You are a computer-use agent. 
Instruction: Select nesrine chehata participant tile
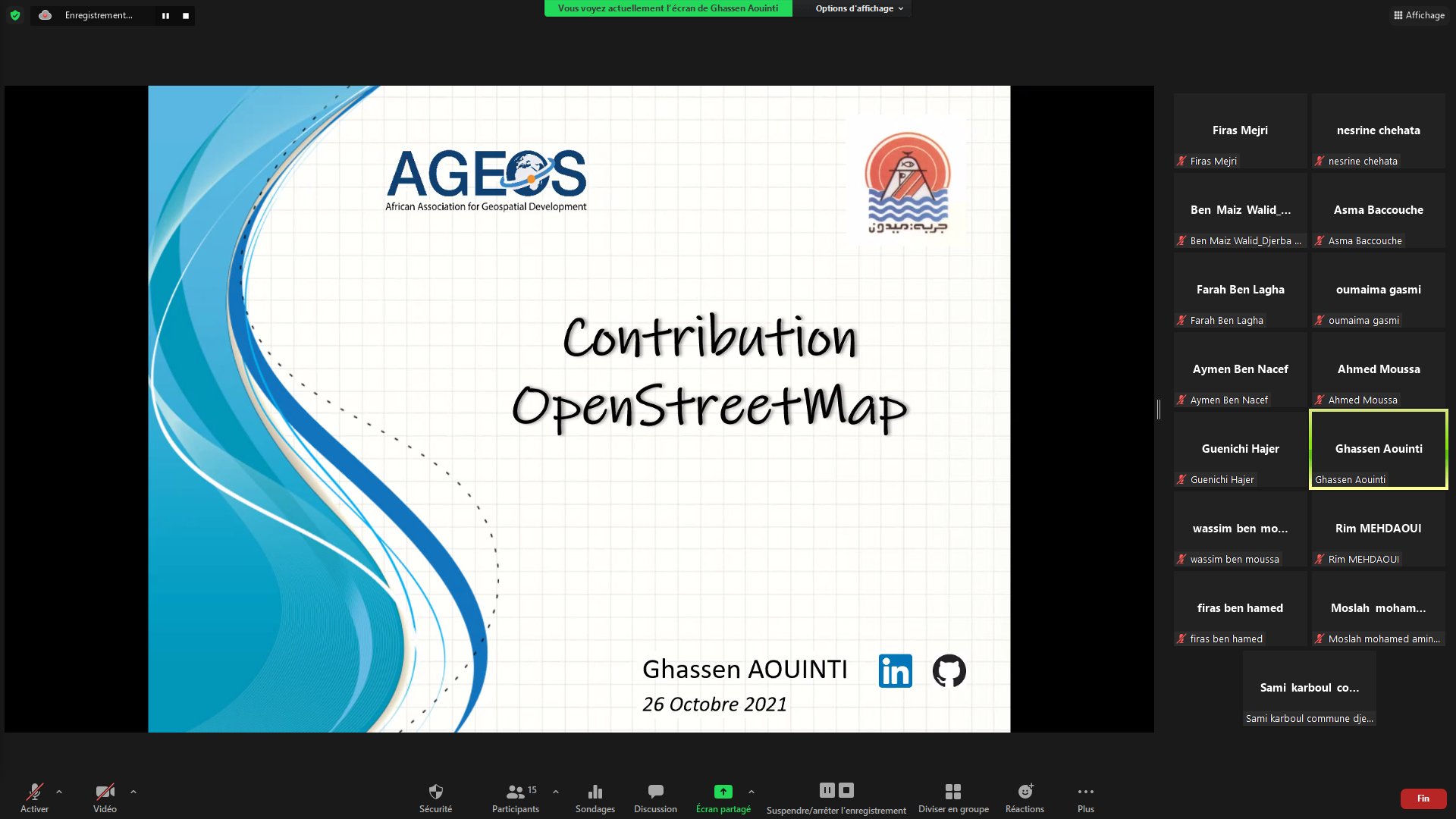pos(1379,130)
